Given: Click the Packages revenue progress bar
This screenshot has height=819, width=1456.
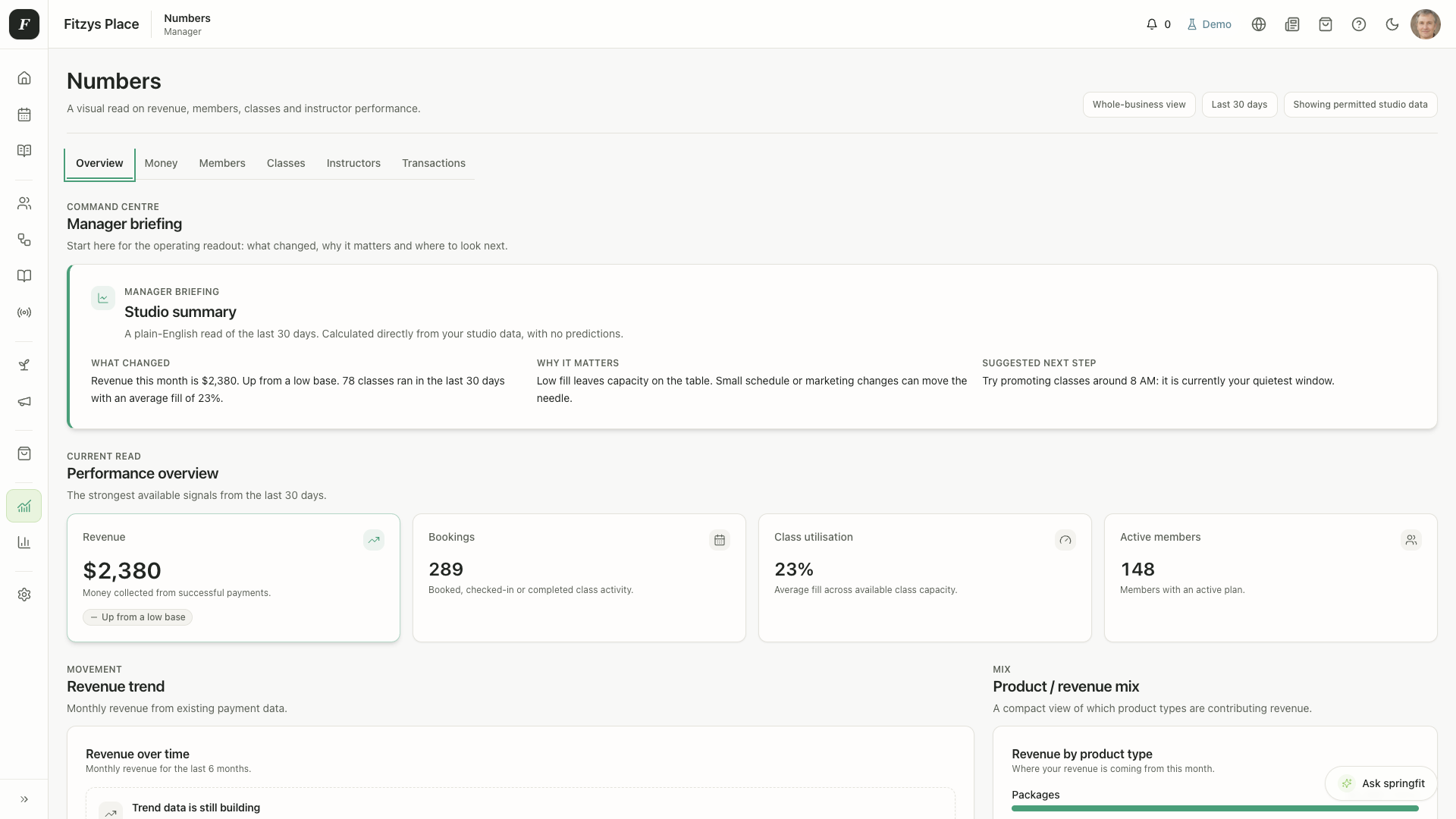Looking at the screenshot, I should [x=1215, y=808].
